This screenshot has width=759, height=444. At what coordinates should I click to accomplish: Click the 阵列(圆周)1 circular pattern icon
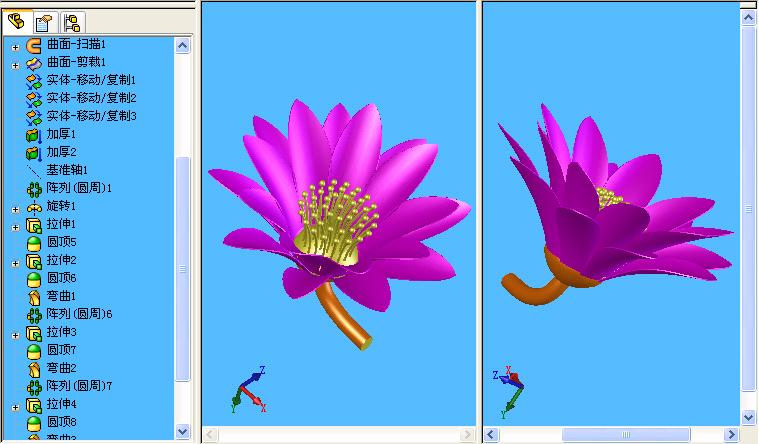34,189
